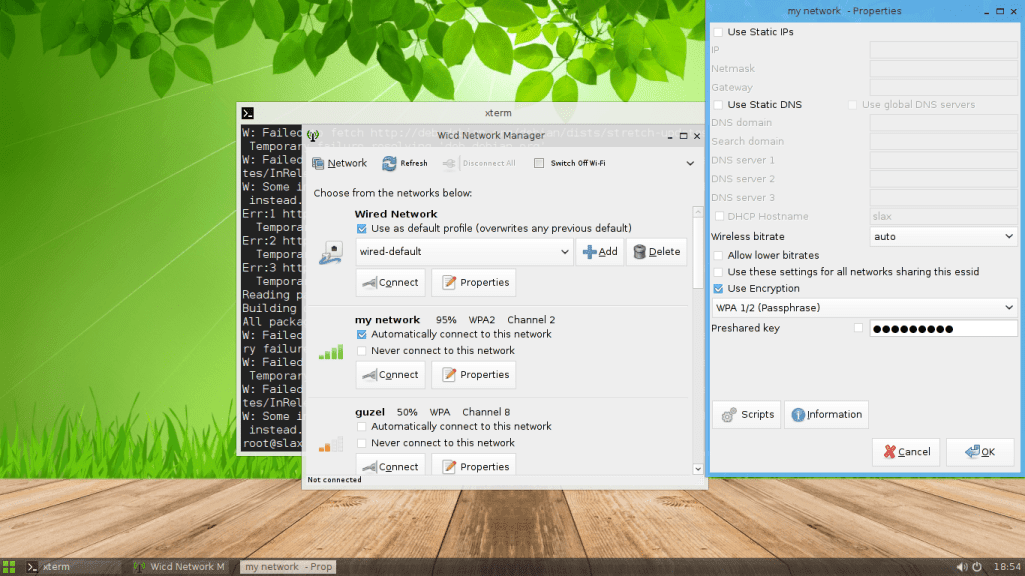Open Properties of my network
This screenshot has width=1025, height=576.
pos(475,375)
